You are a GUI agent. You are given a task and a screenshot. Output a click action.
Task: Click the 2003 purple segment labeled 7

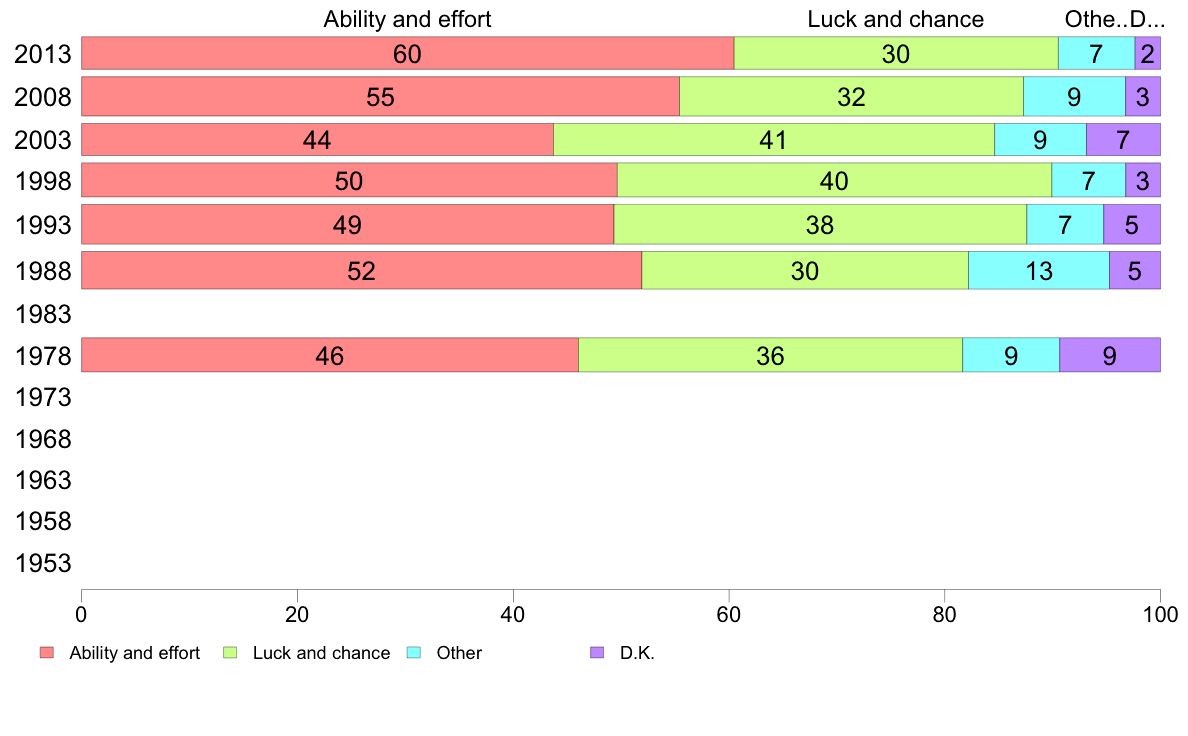point(1124,139)
